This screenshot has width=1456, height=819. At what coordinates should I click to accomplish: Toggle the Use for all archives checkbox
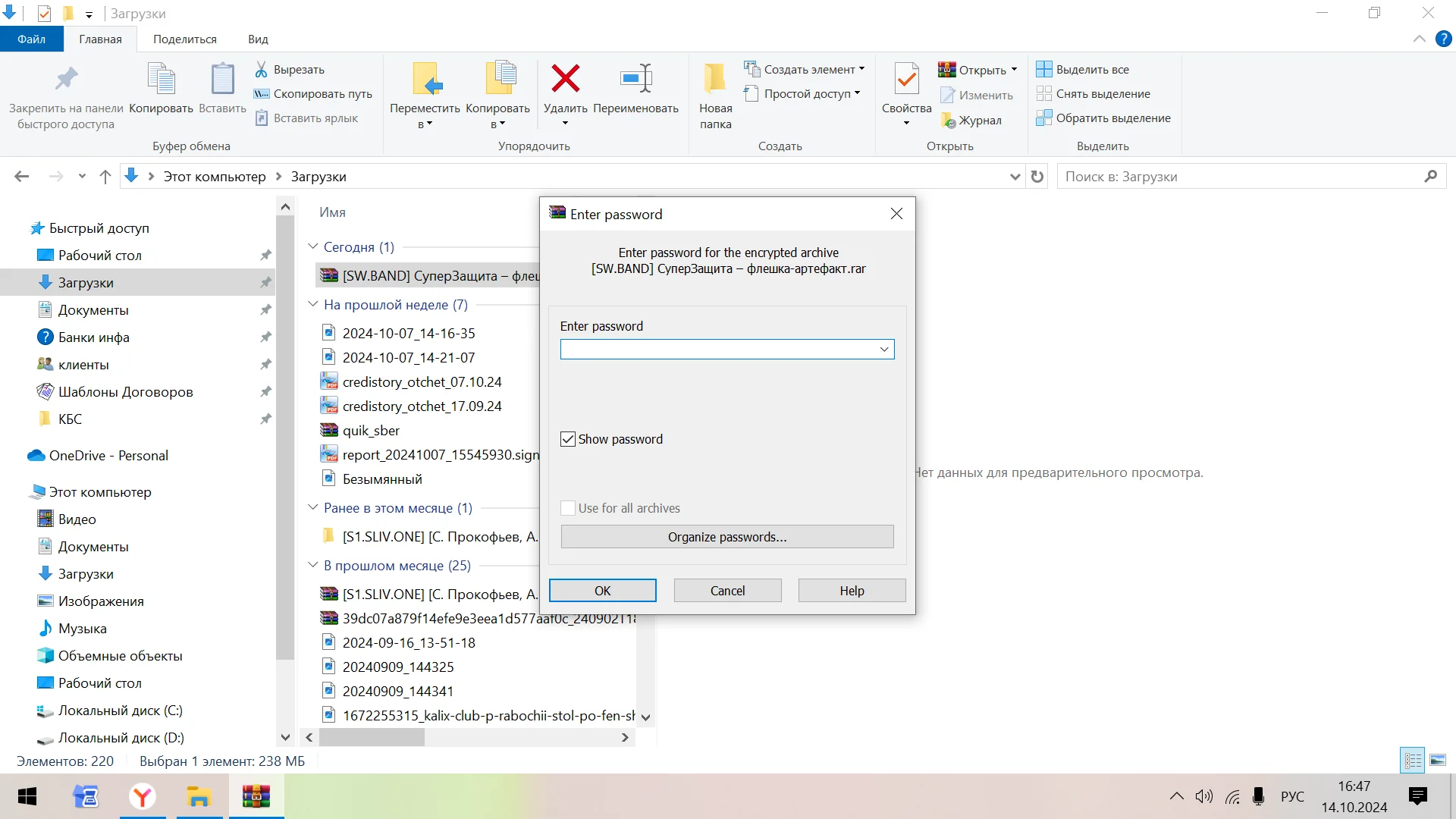pyautogui.click(x=568, y=508)
